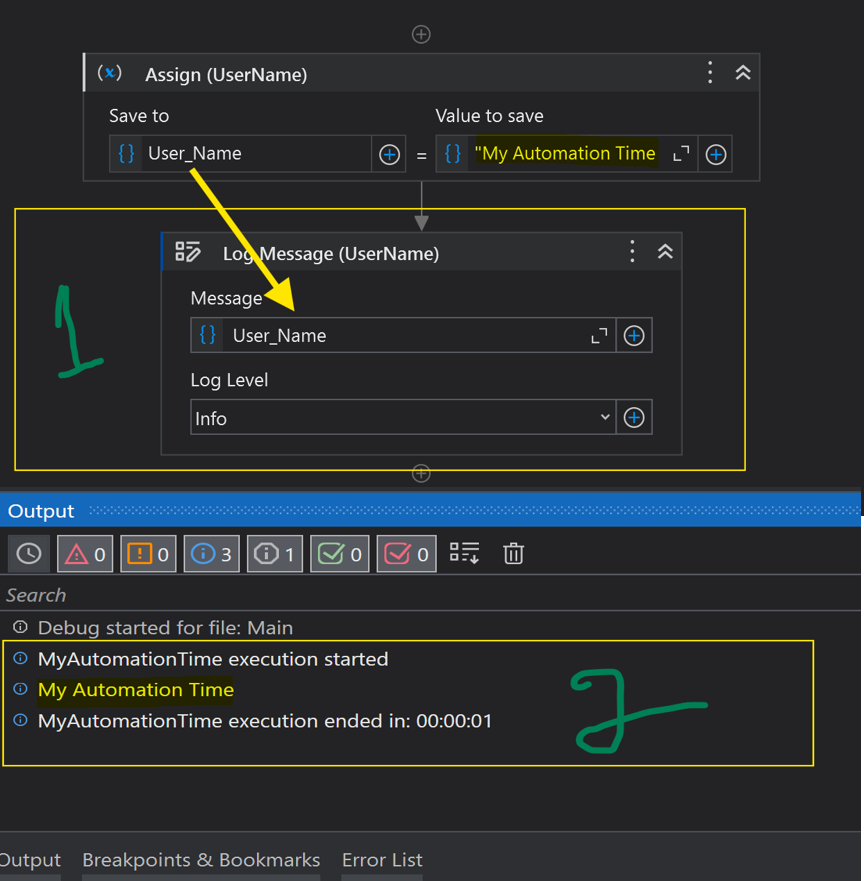Viewport: 864px width, 881px height.
Task: Expand the Message expression editor
Action: pyautogui.click(x=599, y=335)
